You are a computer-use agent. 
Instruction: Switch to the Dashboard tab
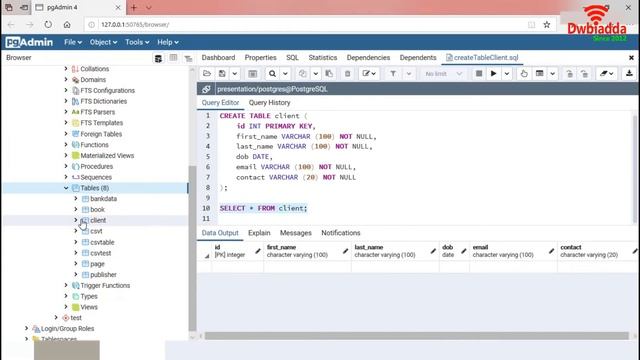click(x=218, y=58)
